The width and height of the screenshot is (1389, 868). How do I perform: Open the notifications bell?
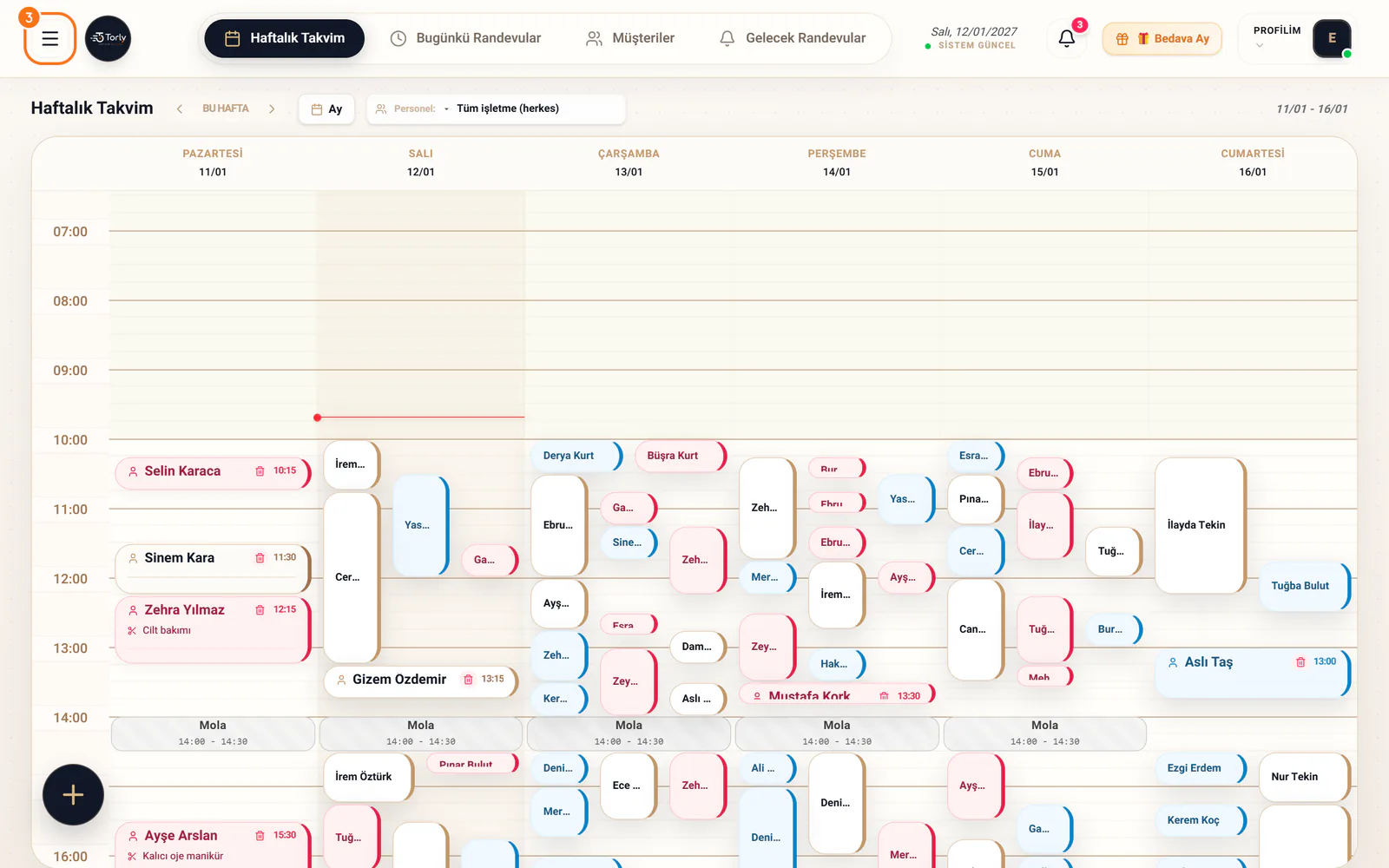coord(1067,38)
